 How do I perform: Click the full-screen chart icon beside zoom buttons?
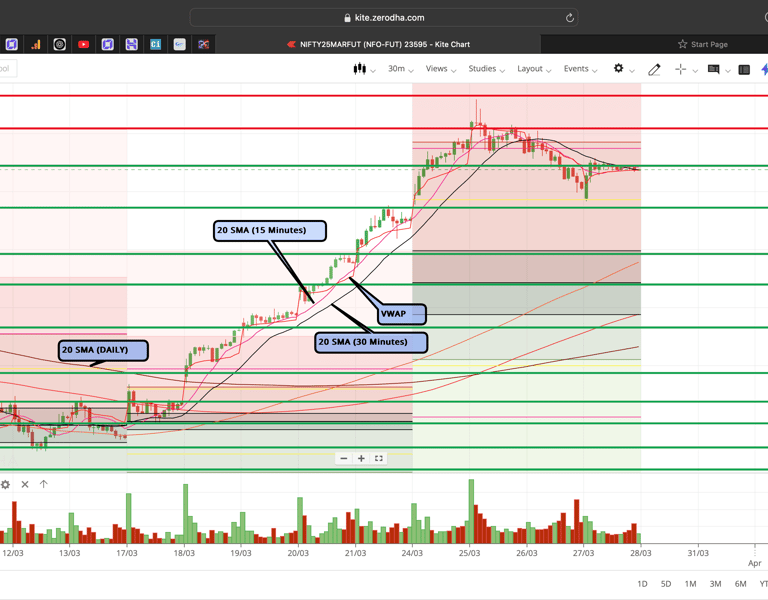click(x=379, y=458)
